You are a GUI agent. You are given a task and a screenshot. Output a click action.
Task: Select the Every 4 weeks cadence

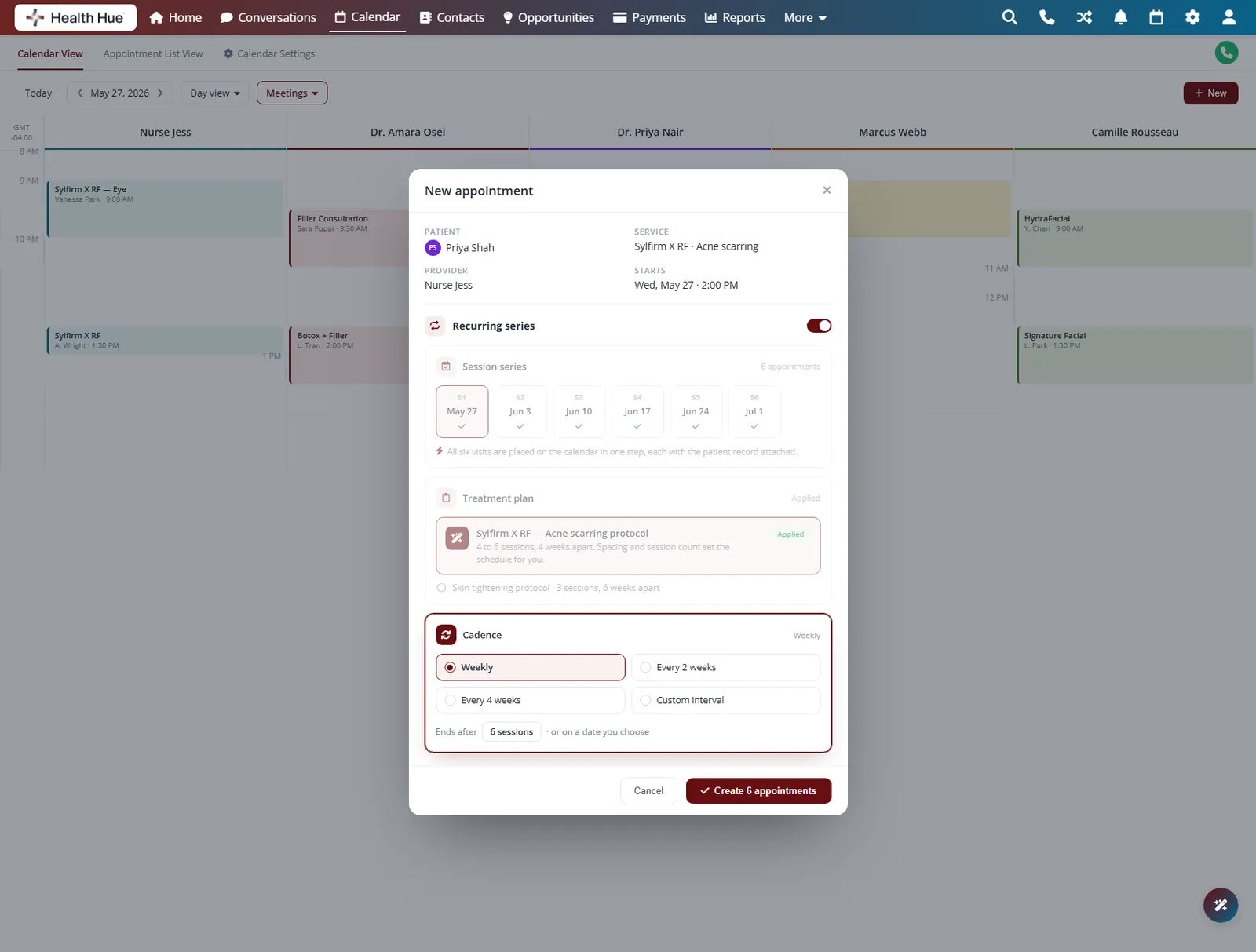coord(531,700)
